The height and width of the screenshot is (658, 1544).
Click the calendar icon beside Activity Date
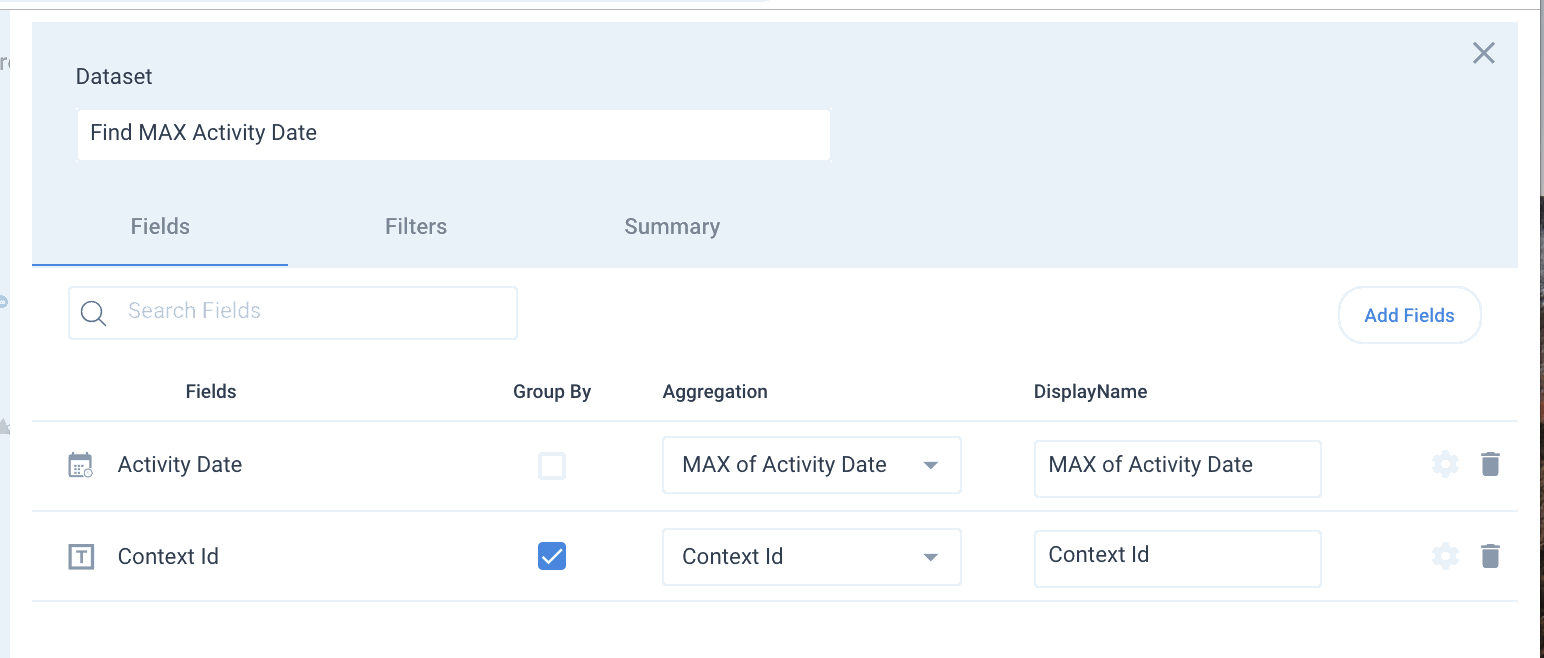80,465
